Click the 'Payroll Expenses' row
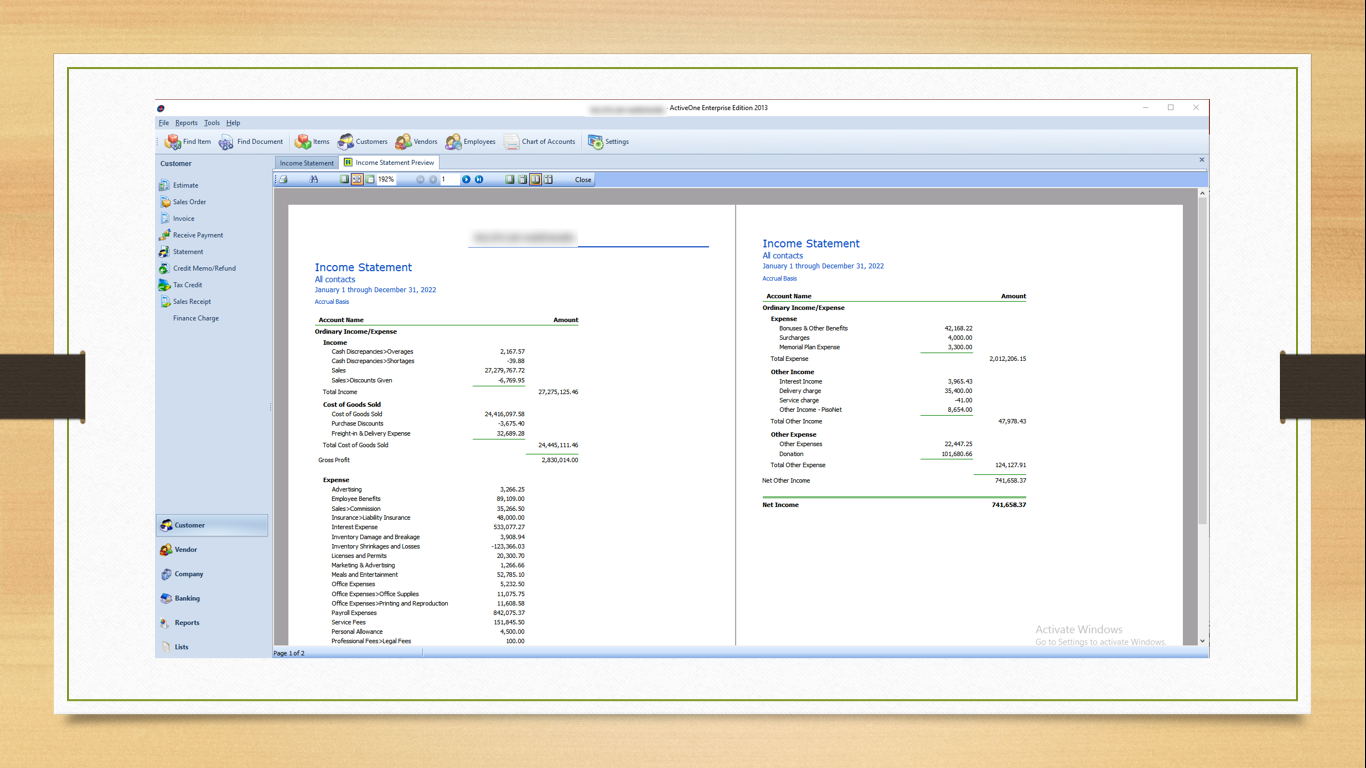 coord(428,613)
